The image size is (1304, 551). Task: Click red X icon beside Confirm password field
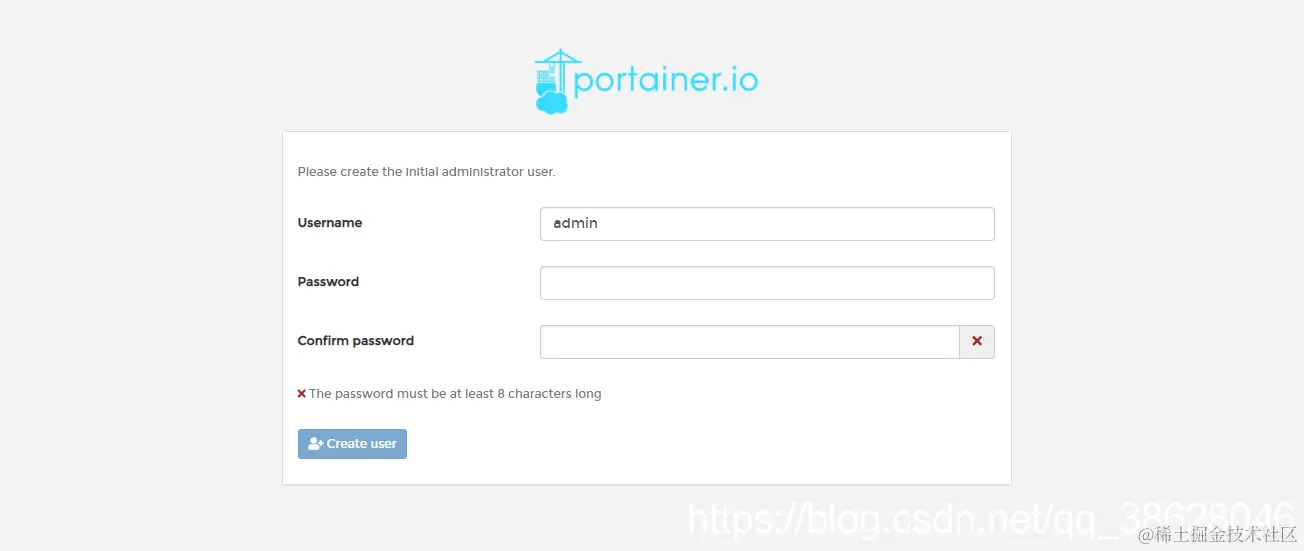(977, 342)
